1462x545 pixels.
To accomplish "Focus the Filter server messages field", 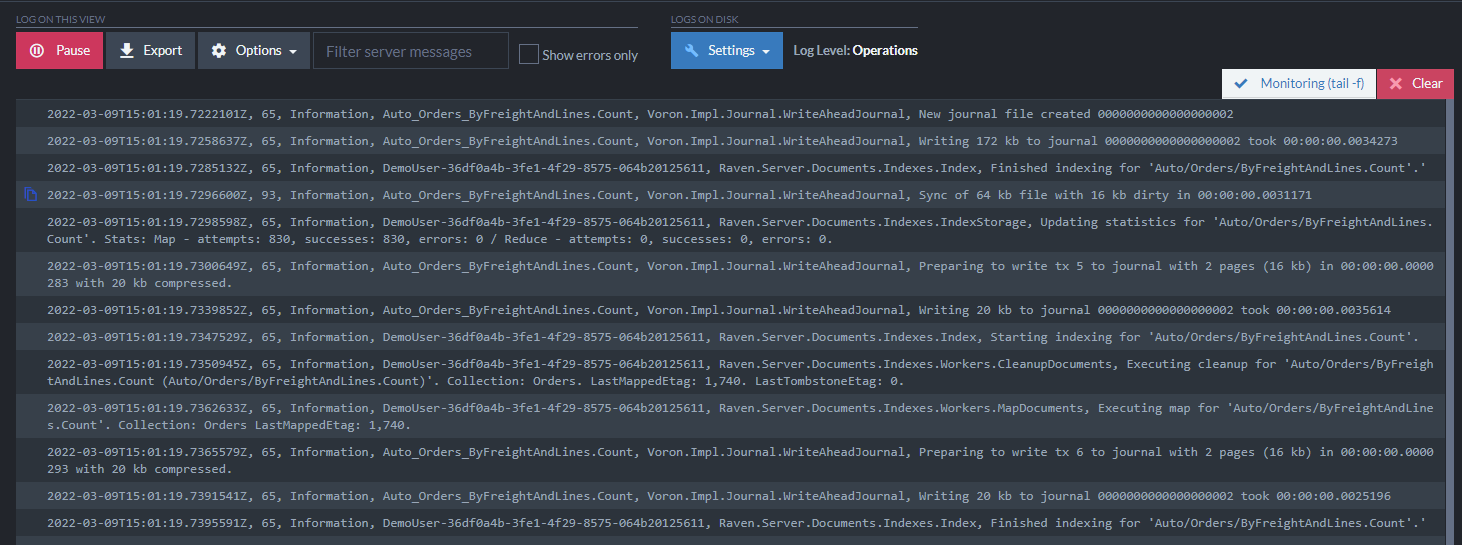I will click(x=411, y=51).
